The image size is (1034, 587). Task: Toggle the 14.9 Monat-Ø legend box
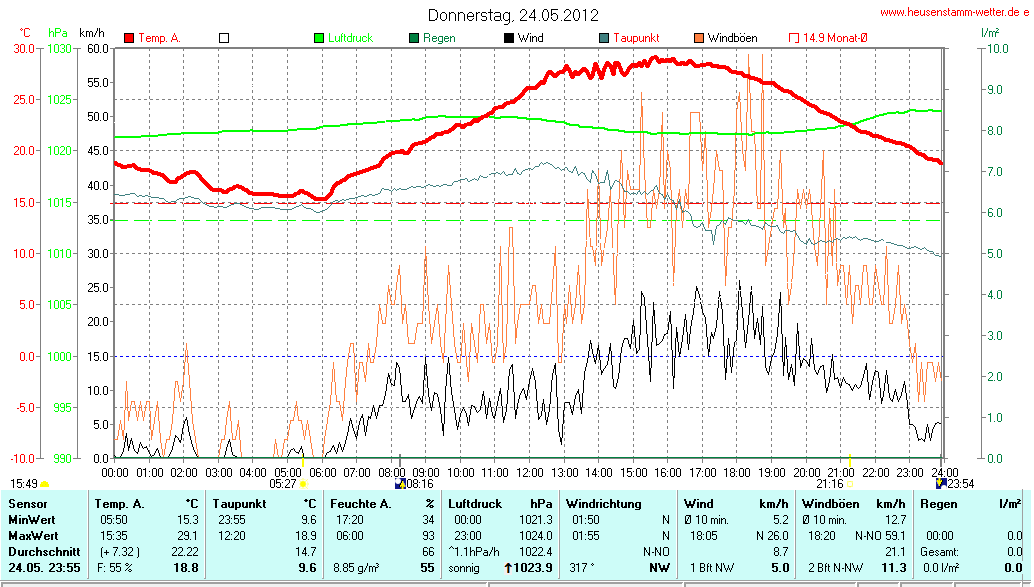coord(794,38)
